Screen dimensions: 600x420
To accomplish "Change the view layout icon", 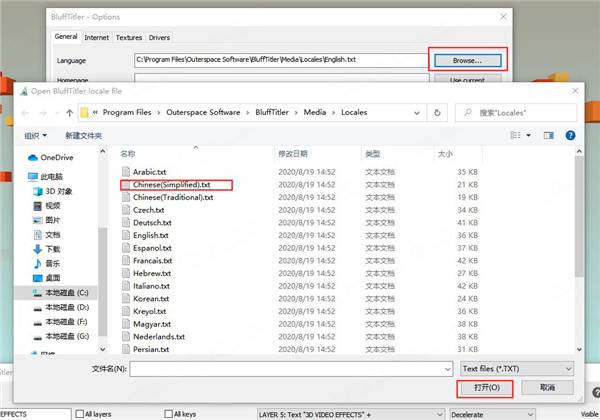I will pyautogui.click(x=515, y=135).
